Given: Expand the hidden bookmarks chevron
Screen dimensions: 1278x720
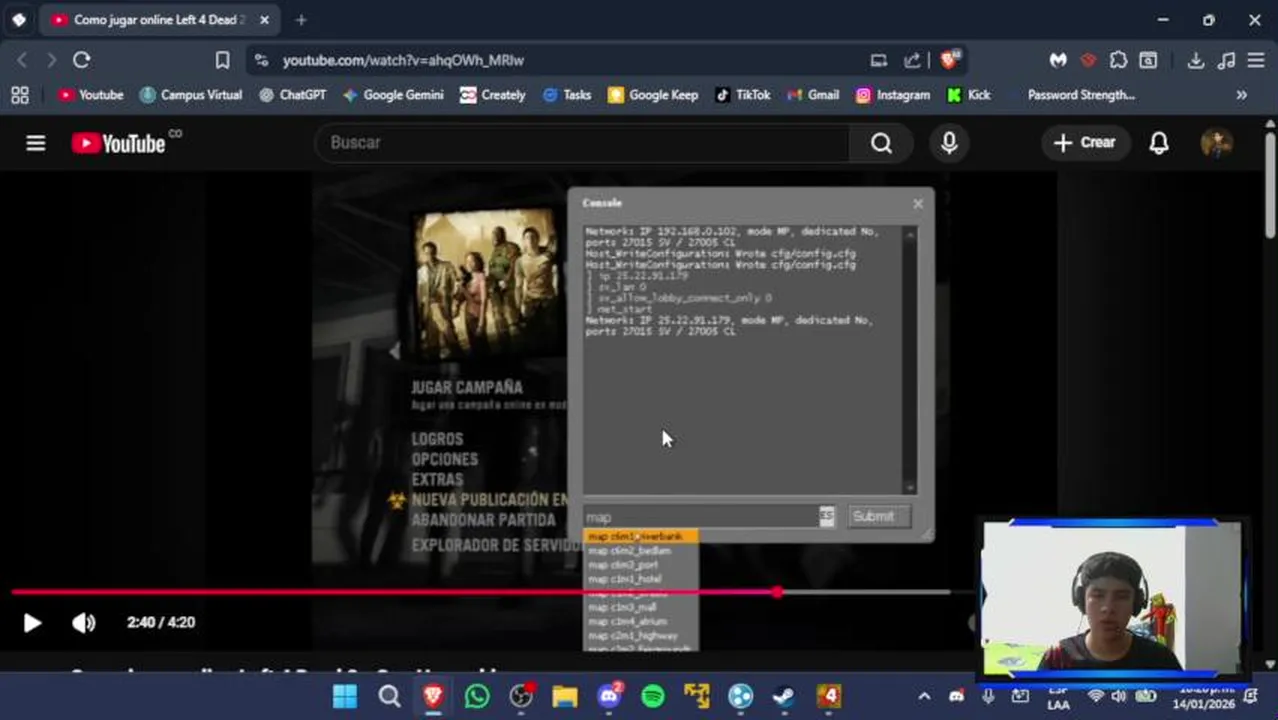Looking at the screenshot, I should coord(1241,95).
